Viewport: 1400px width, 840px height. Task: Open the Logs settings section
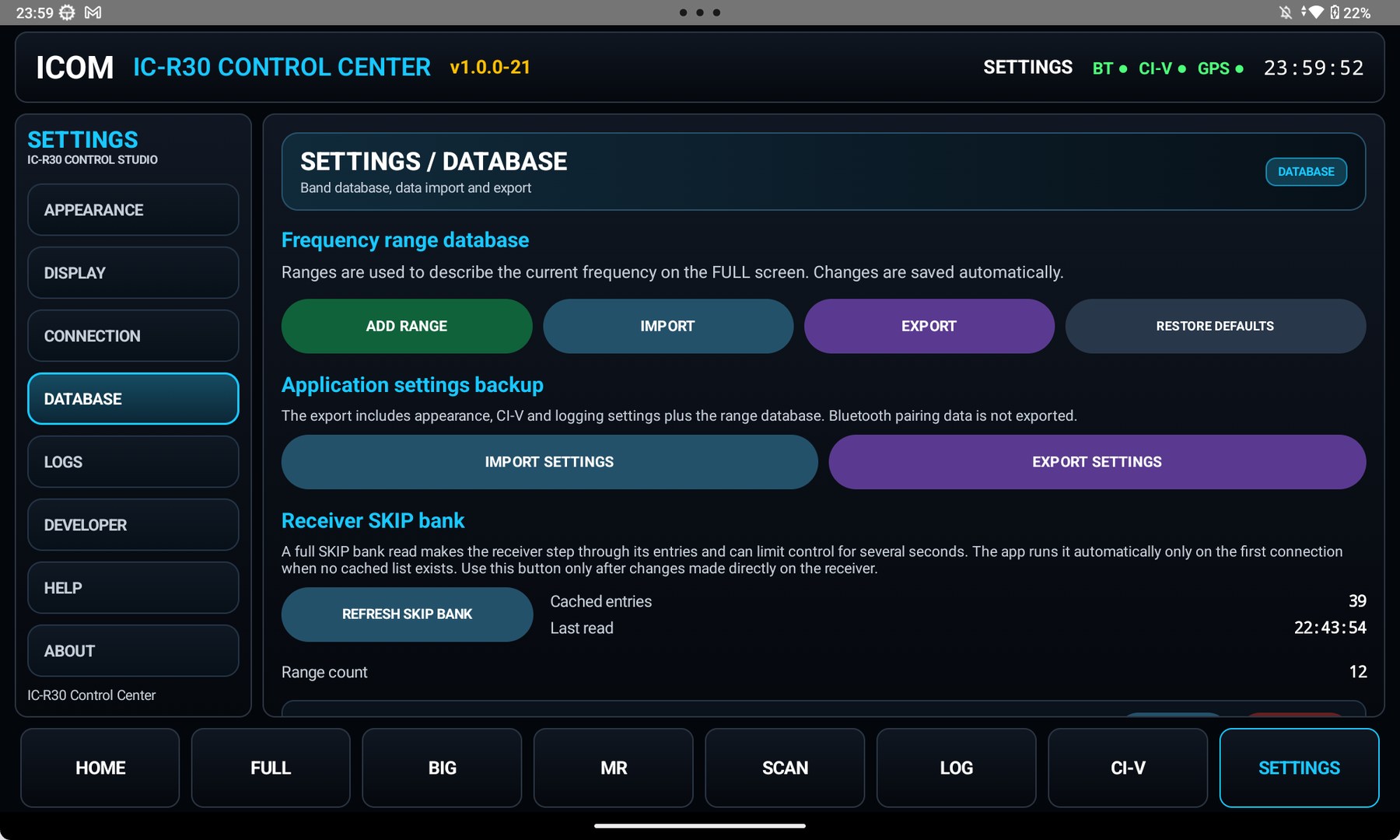pos(133,462)
